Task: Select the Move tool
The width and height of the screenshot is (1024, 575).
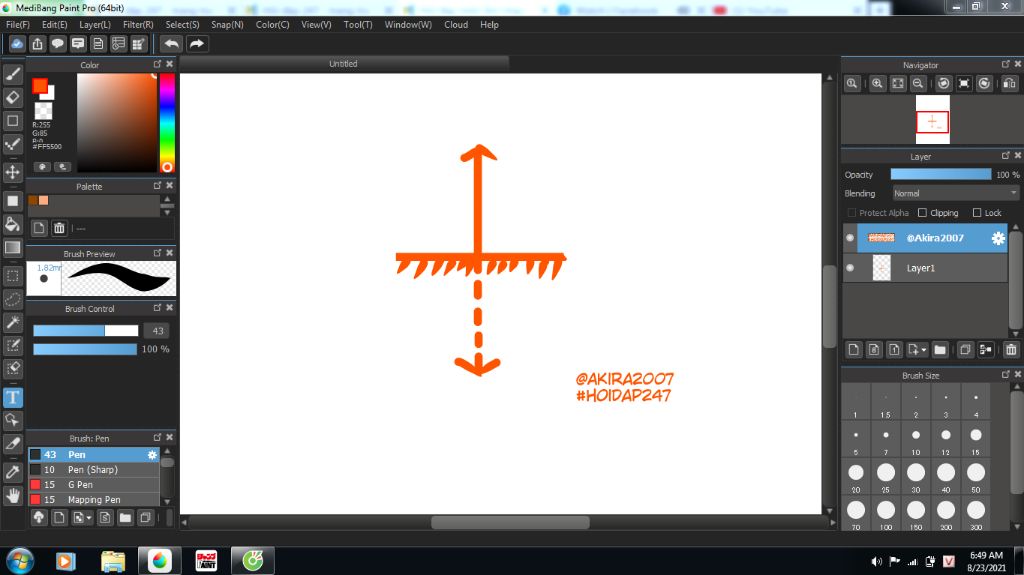Action: pos(12,172)
